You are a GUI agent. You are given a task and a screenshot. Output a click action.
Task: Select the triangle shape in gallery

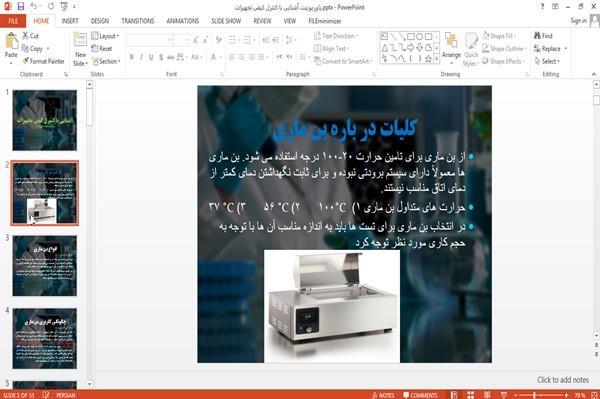coord(385,48)
